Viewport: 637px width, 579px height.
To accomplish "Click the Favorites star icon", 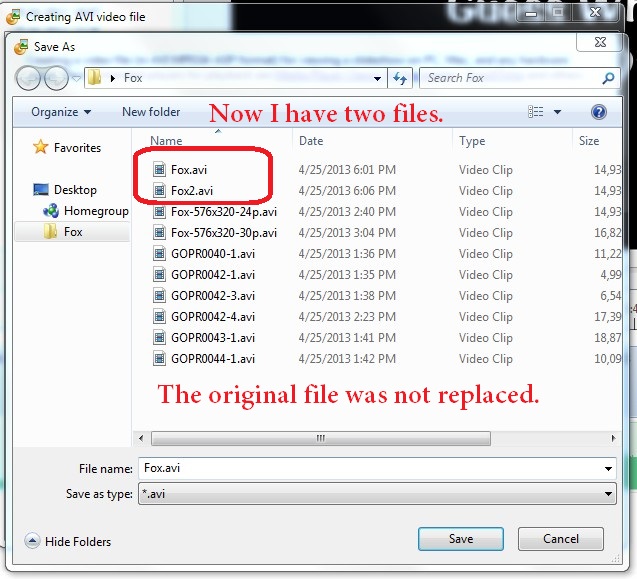I will tap(41, 147).
